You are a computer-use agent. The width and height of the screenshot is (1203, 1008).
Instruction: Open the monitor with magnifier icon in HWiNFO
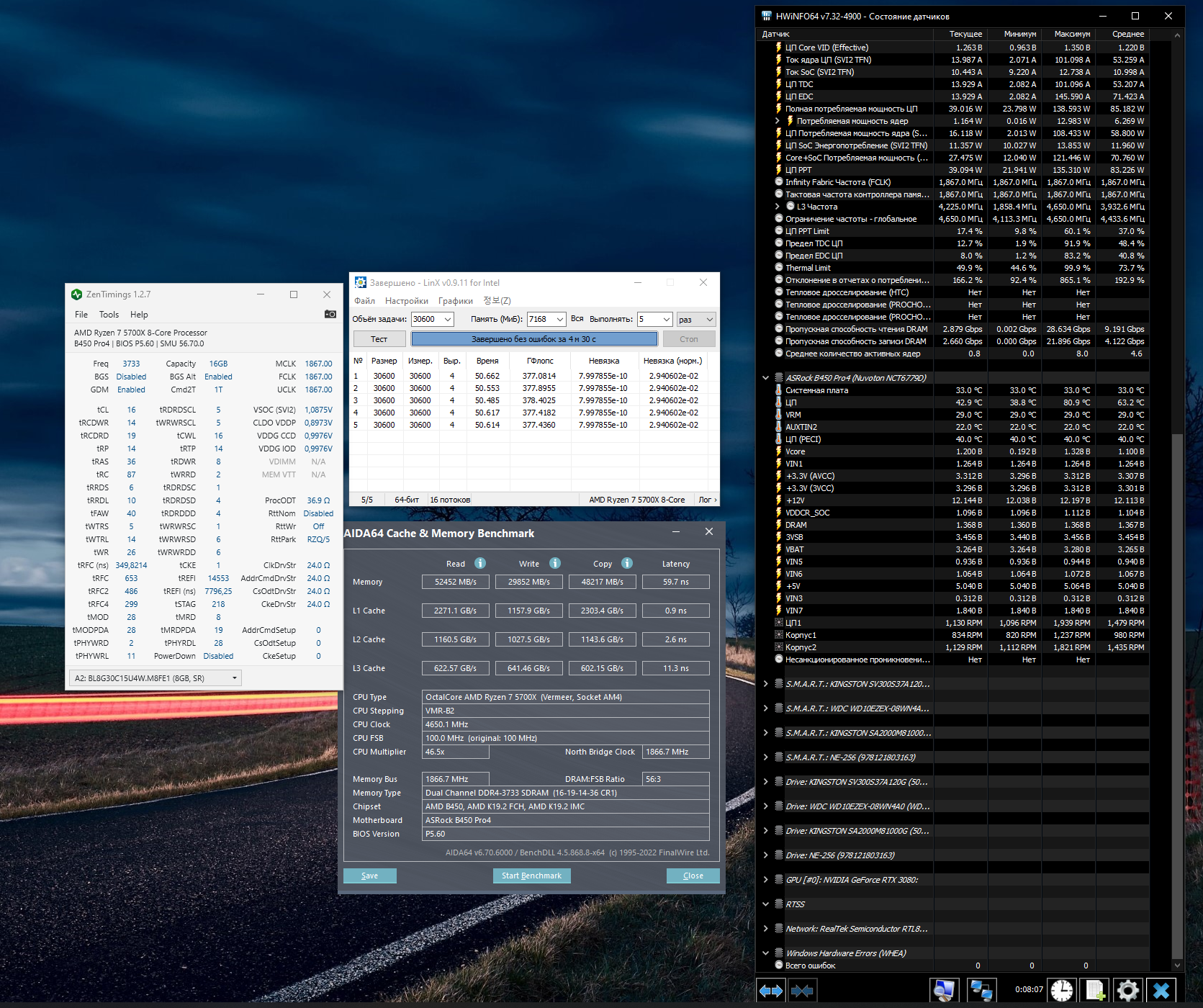[x=944, y=991]
